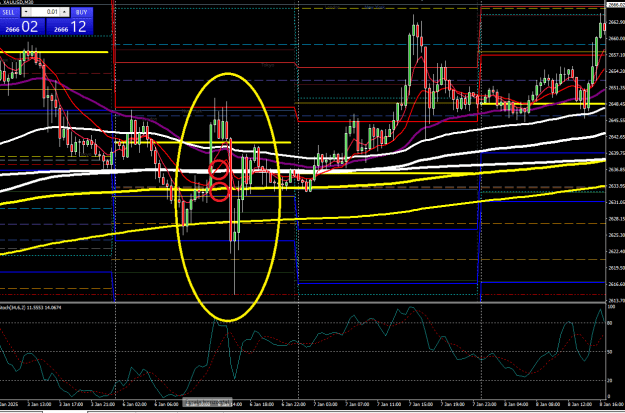Click the 2660.00 price scale label
This screenshot has height=413, width=625.
click(616, 38)
